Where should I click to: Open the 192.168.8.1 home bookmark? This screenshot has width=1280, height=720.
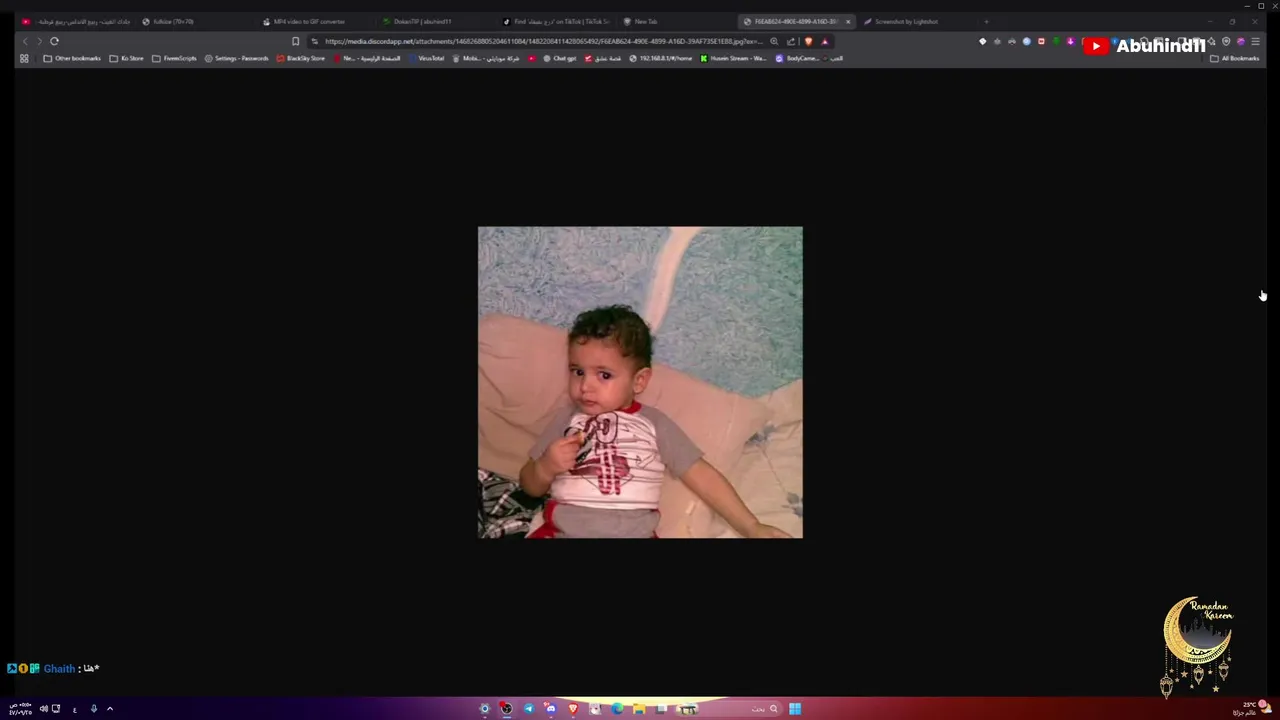(x=661, y=58)
